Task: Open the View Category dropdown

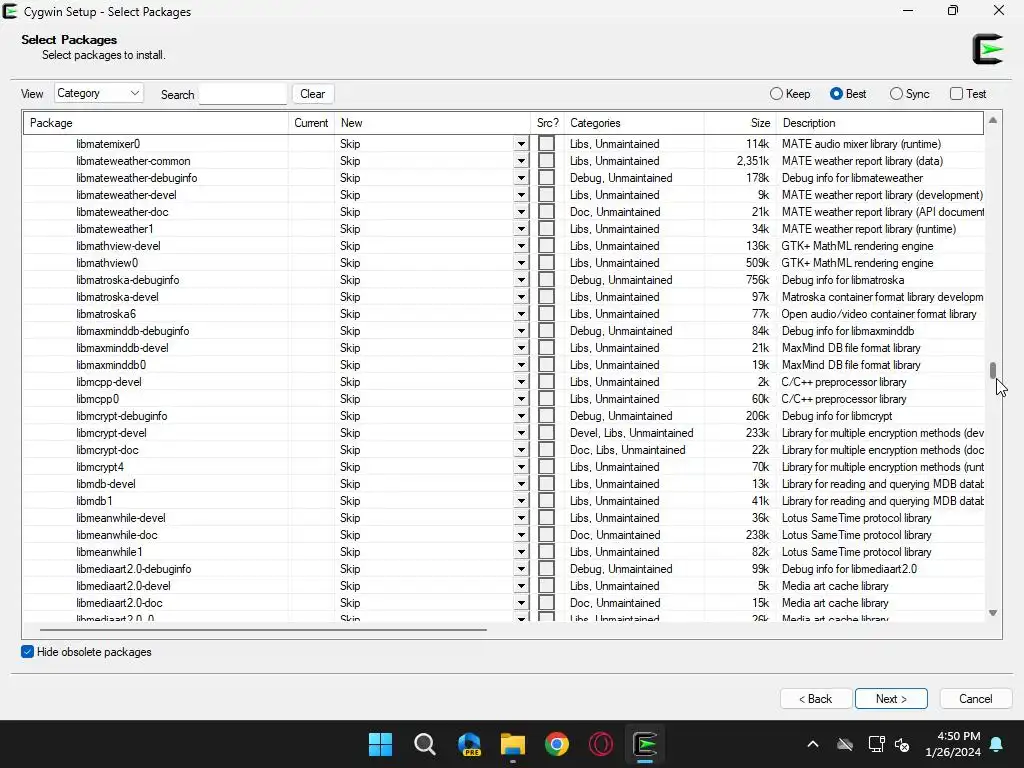Action: (99, 93)
